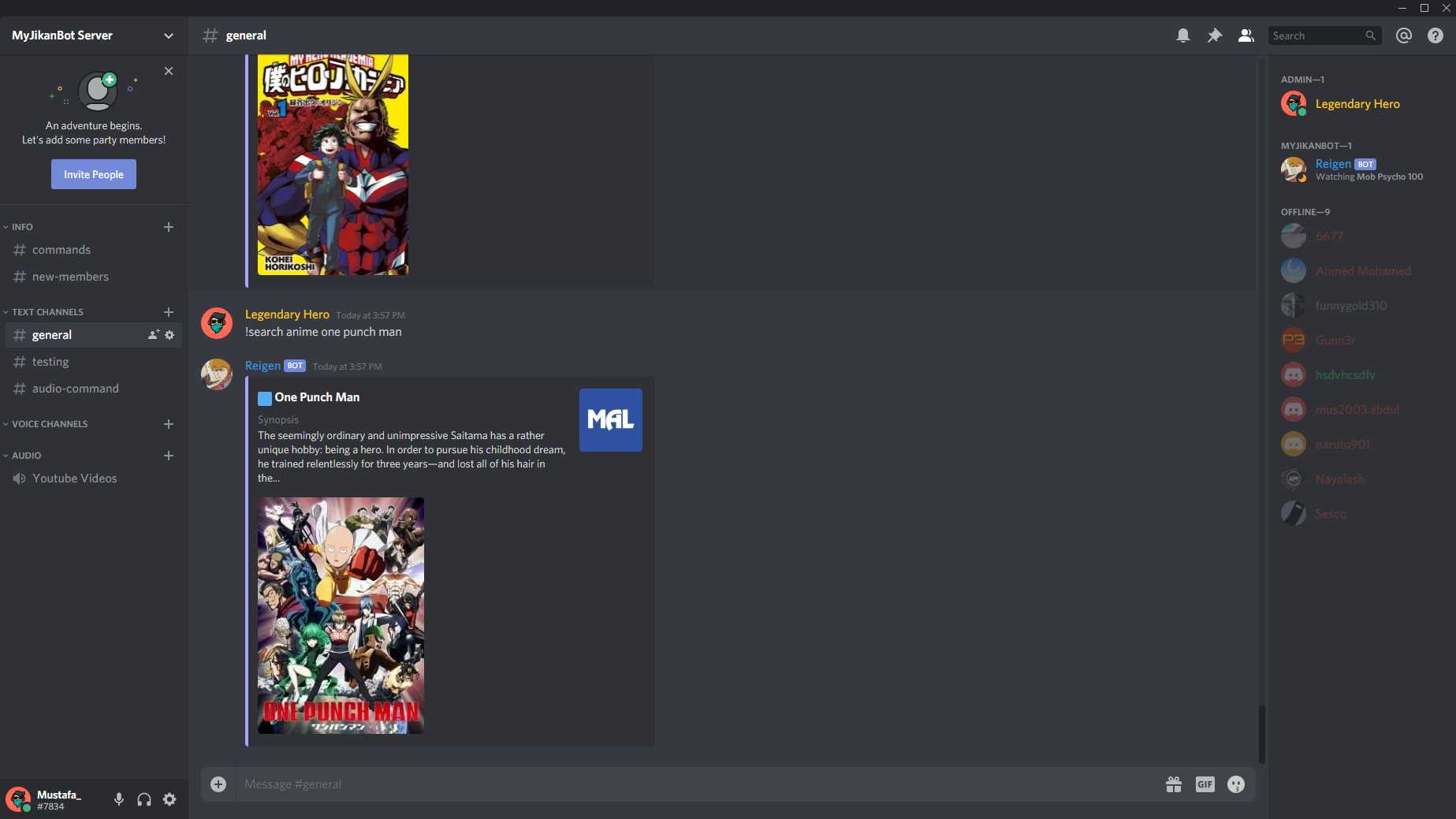Image resolution: width=1456 pixels, height=819 pixels.
Task: Create invite for general channel
Action: coord(153,335)
